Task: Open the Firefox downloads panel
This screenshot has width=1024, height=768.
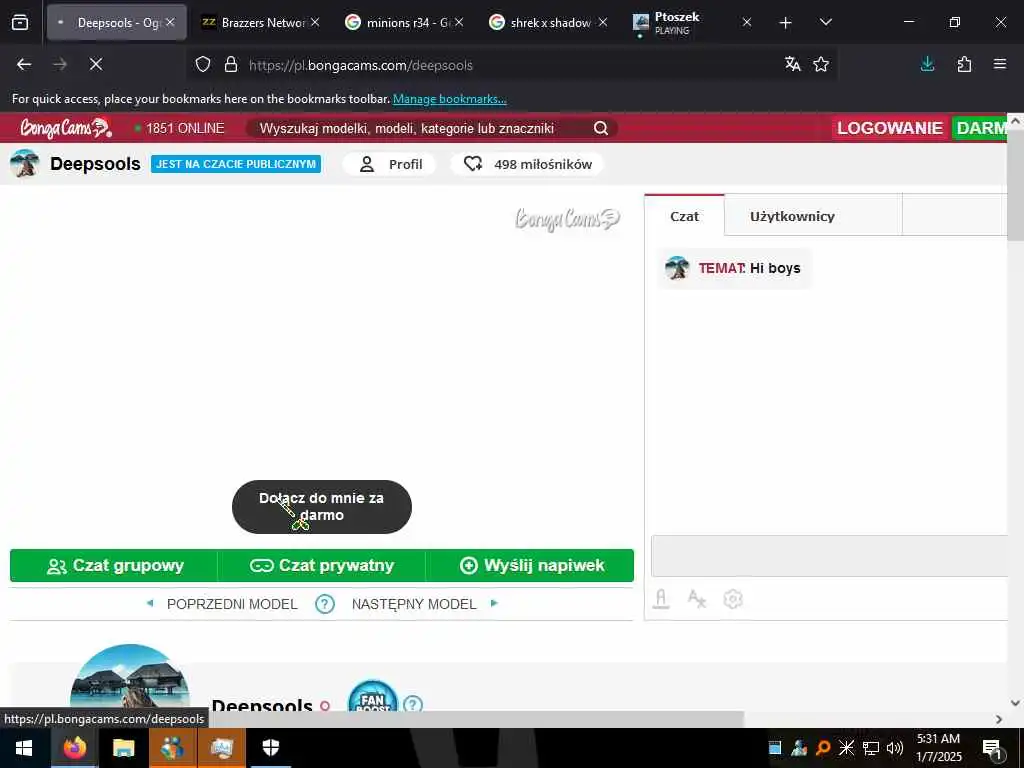Action: coord(927,64)
